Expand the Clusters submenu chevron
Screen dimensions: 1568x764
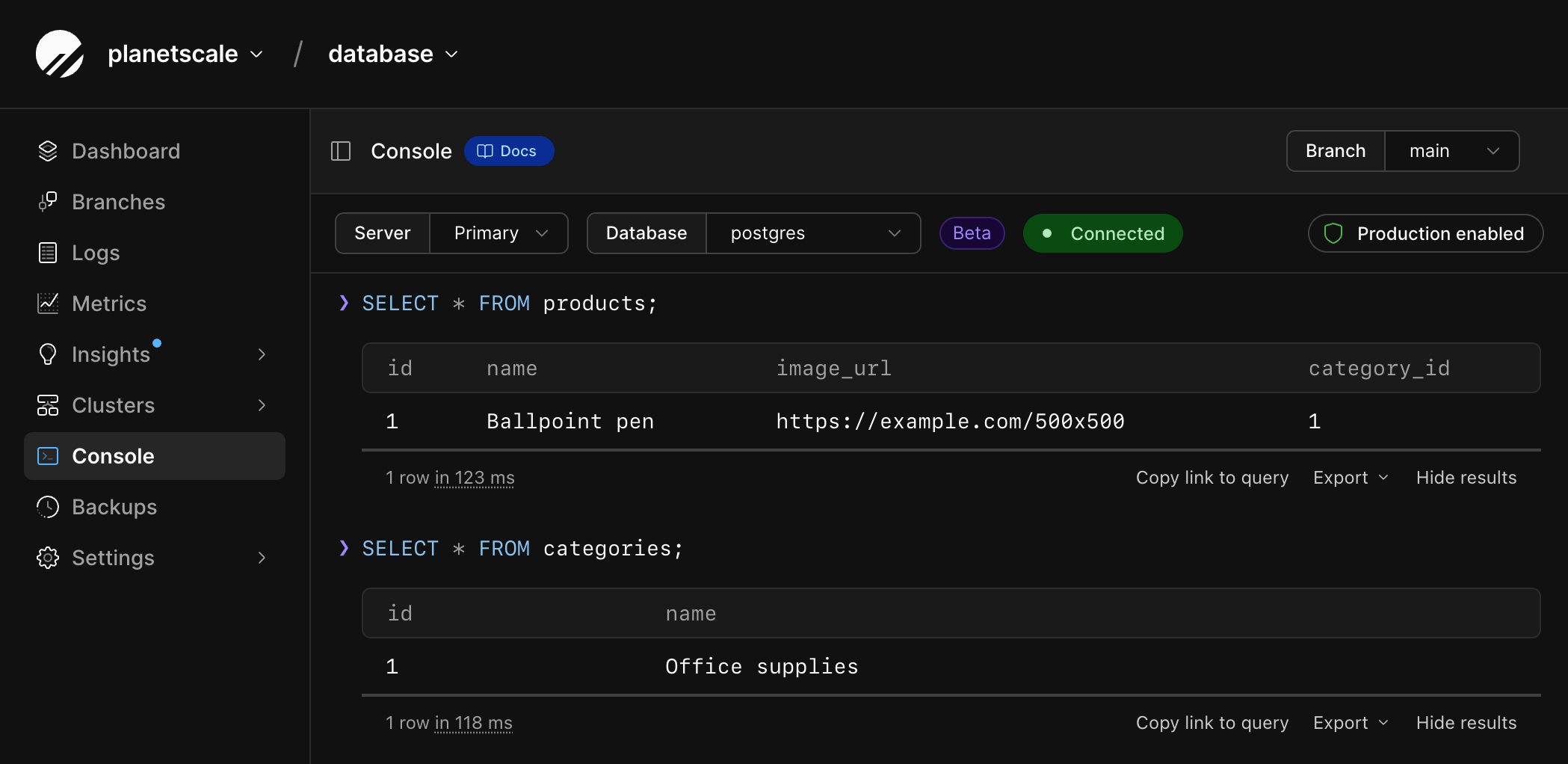tap(262, 405)
